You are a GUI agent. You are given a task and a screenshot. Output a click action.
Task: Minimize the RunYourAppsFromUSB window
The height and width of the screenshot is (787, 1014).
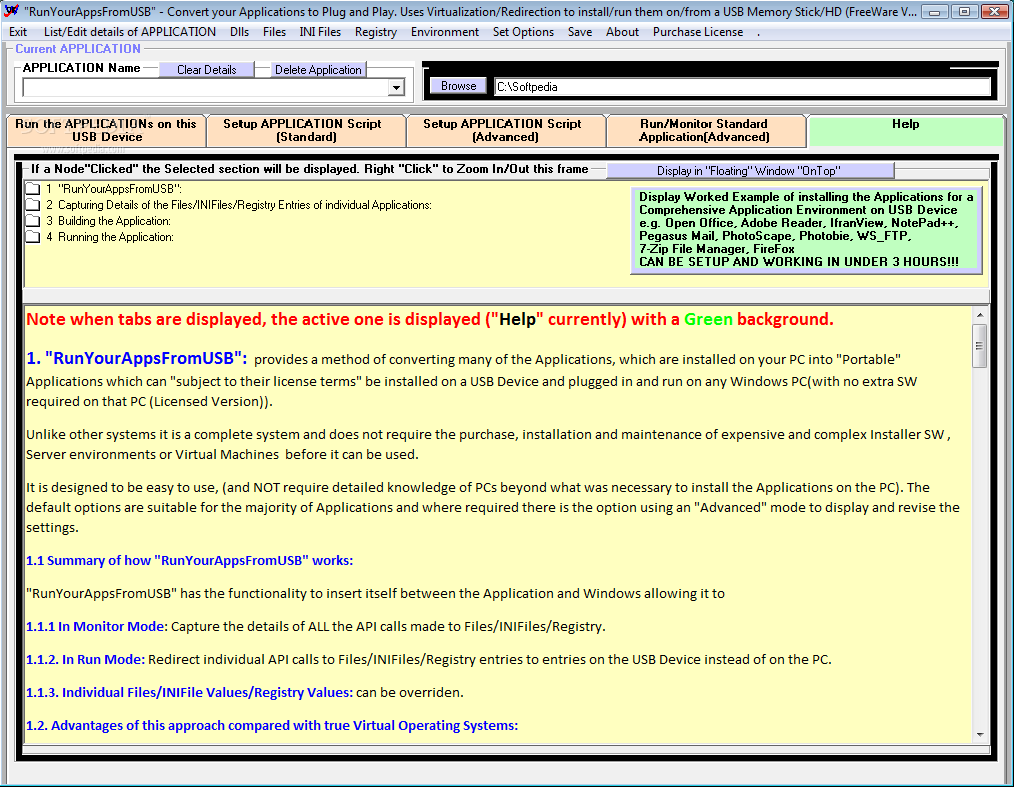[x=934, y=12]
